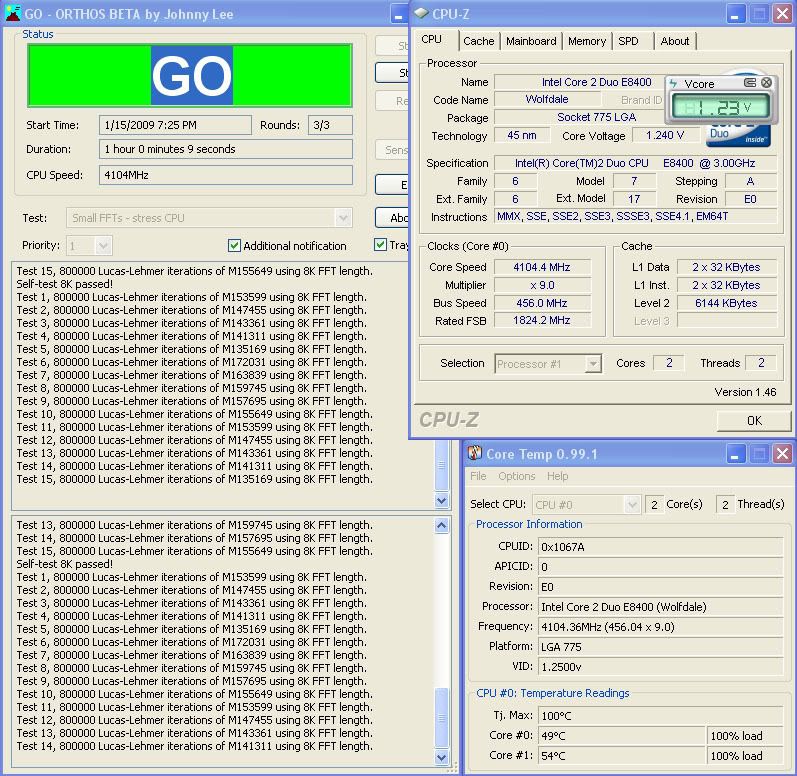Screen dimensions: 797x776
Task: Click lower log scrollbar down arrow
Action: pos(442,758)
